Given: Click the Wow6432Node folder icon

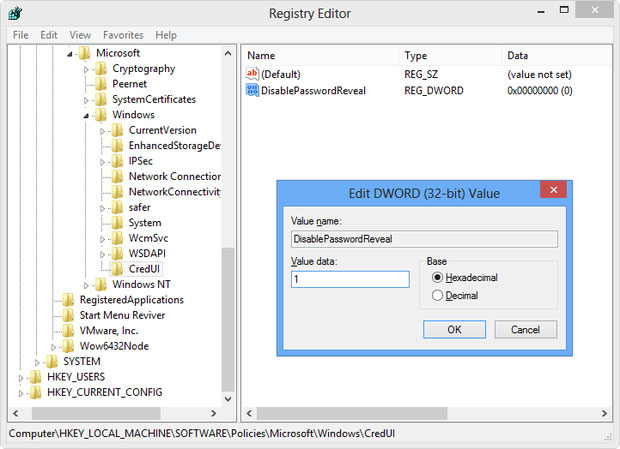Looking at the screenshot, I should tap(68, 346).
